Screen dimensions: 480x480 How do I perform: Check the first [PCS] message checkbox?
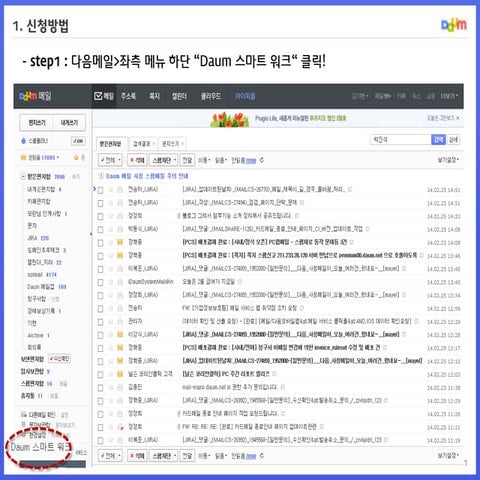point(100,243)
